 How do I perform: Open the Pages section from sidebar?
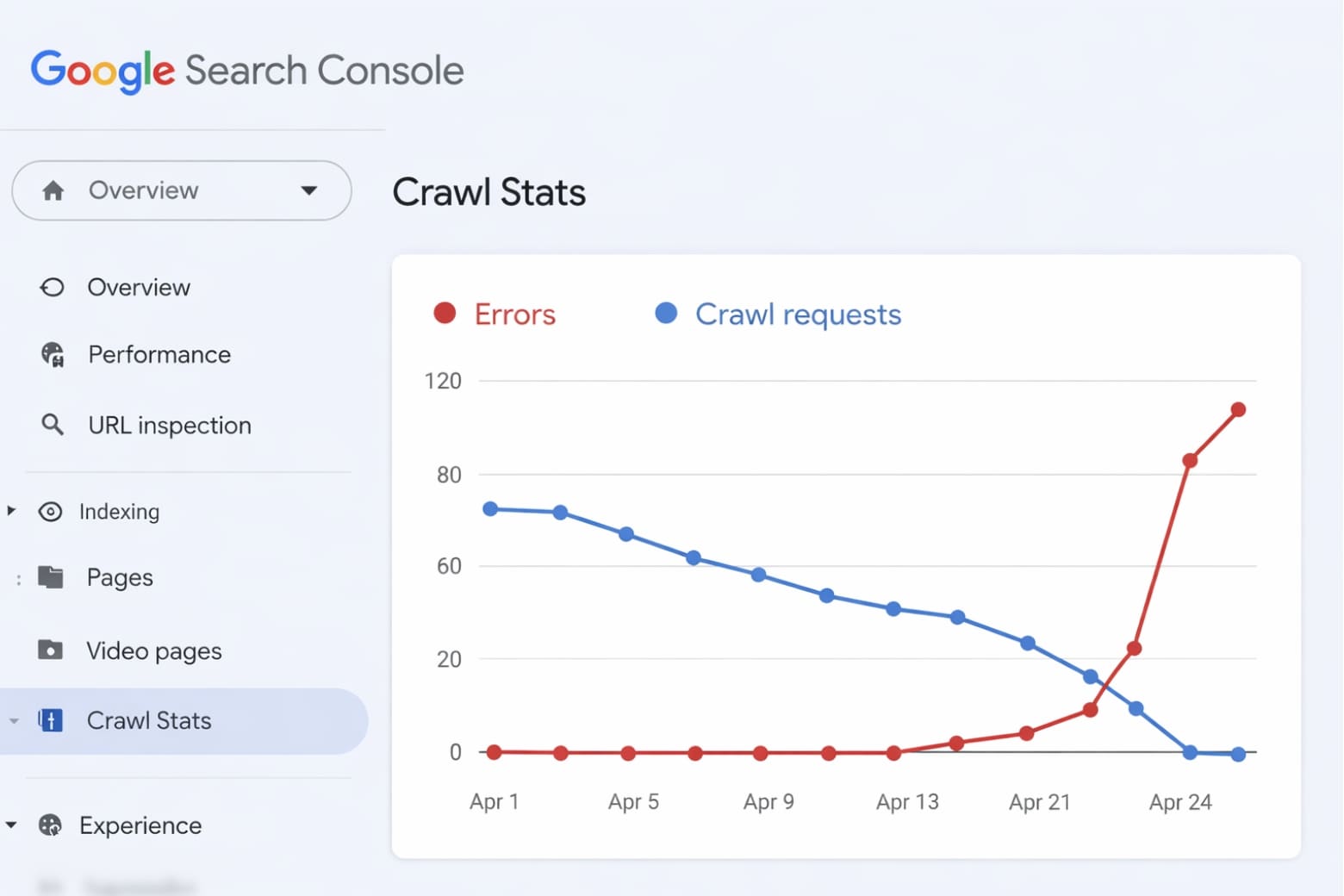[x=120, y=577]
